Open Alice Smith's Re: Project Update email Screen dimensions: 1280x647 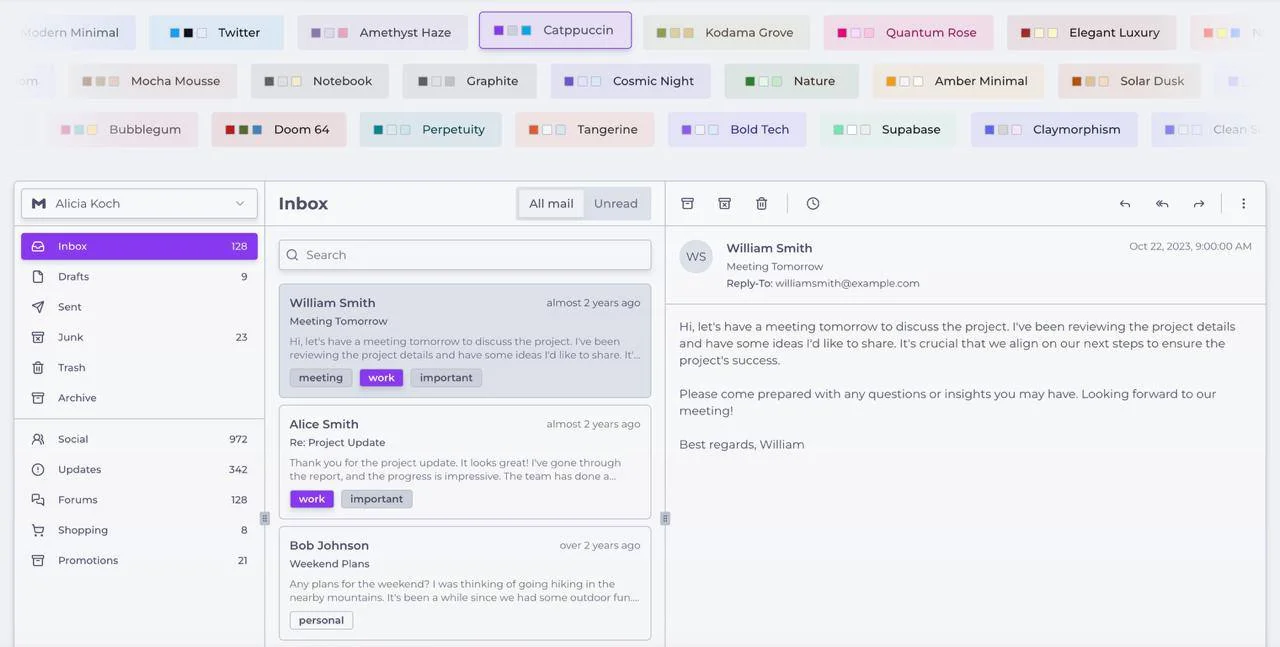[465, 461]
